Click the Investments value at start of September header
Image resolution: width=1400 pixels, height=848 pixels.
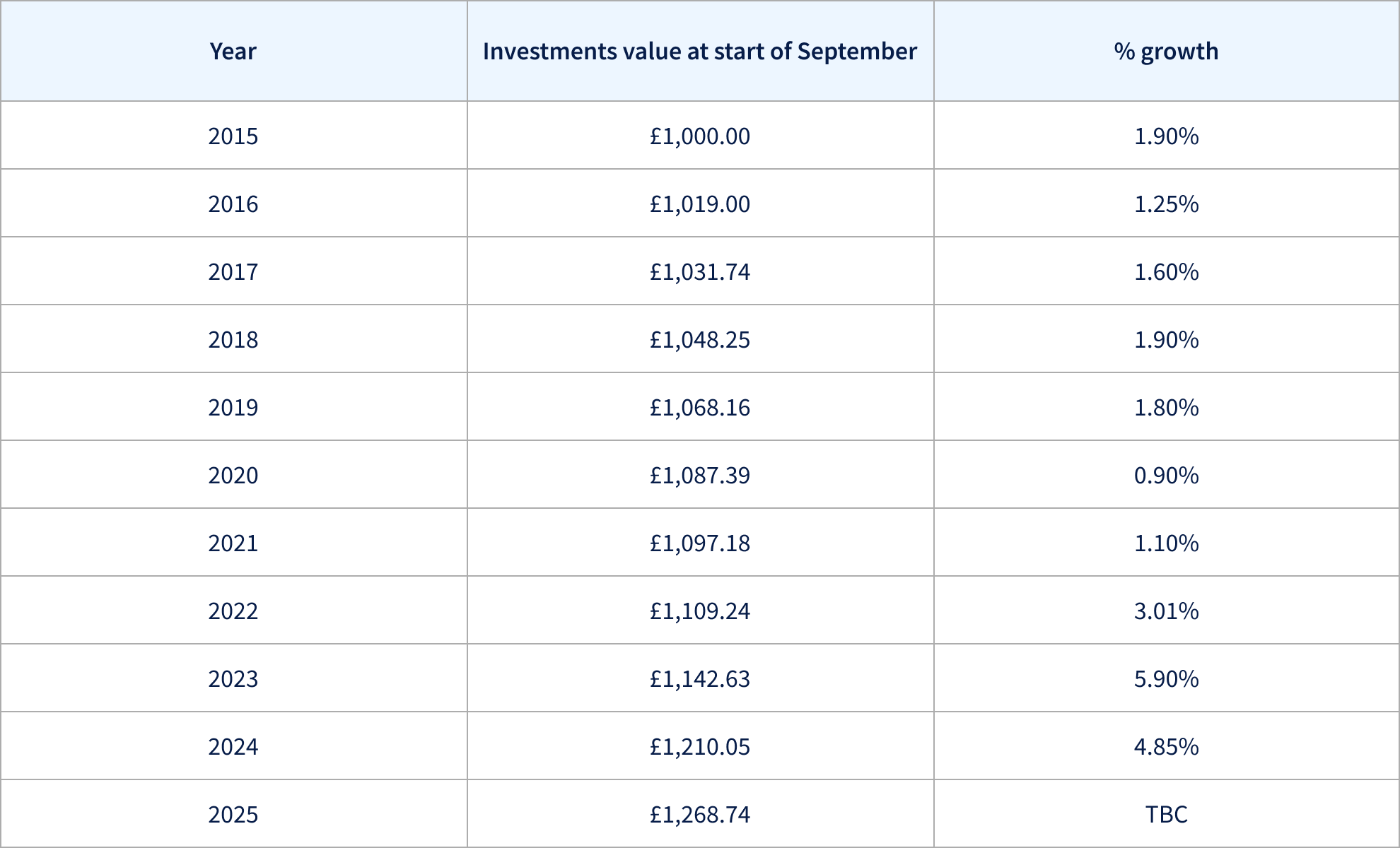[700, 51]
